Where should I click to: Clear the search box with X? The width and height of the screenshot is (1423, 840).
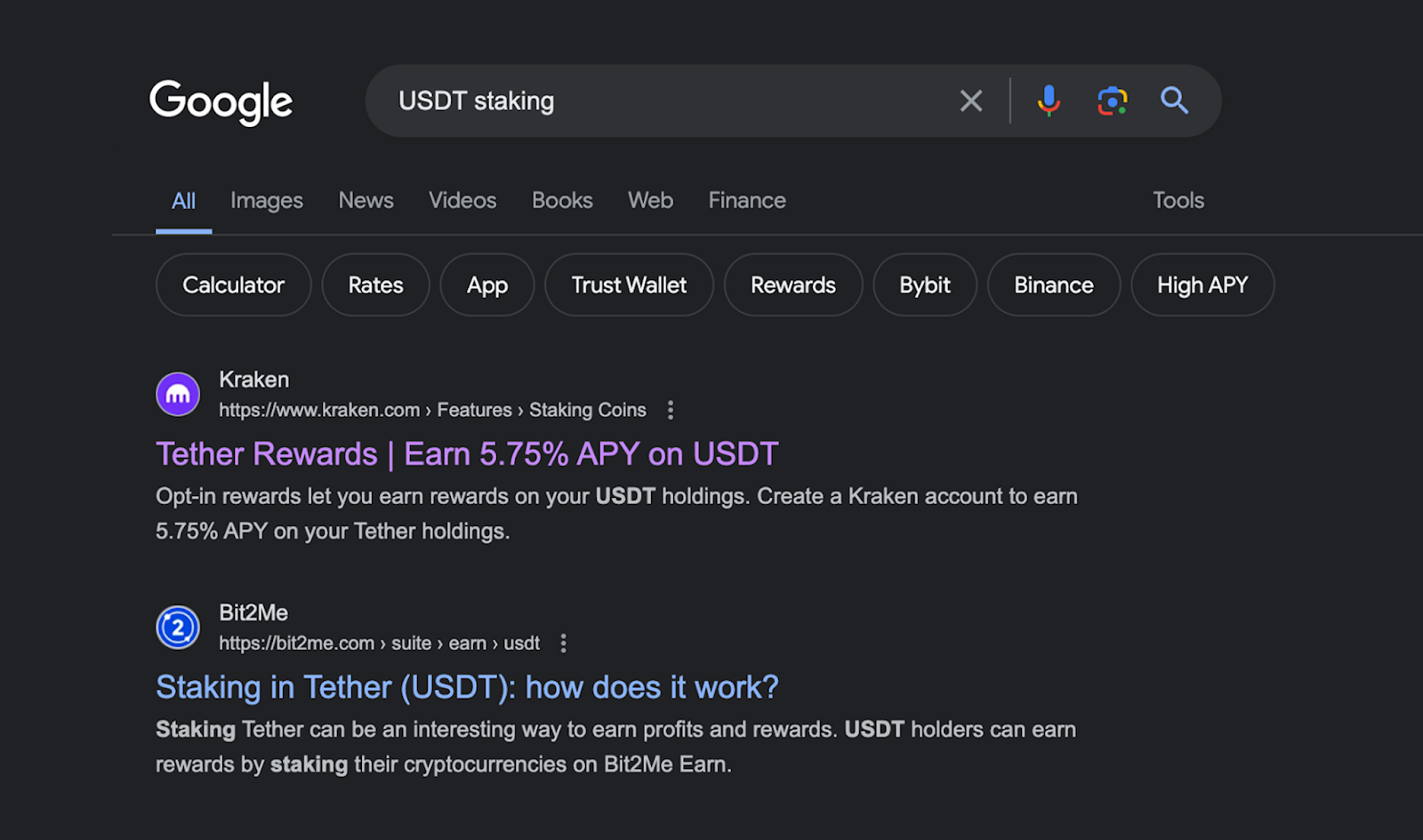tap(971, 100)
